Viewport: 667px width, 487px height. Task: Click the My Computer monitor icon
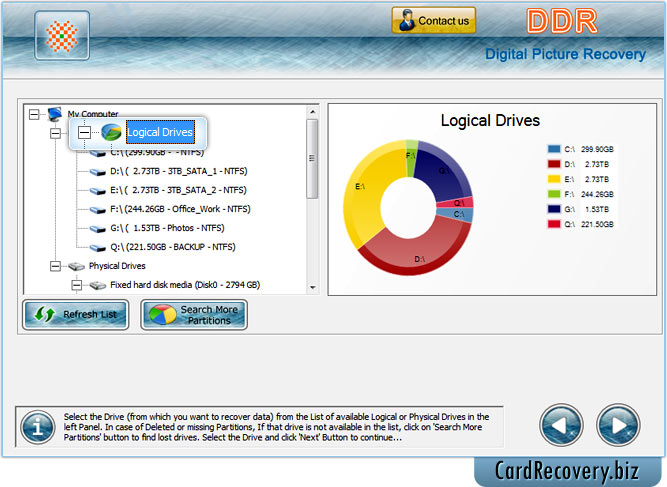pyautogui.click(x=55, y=114)
